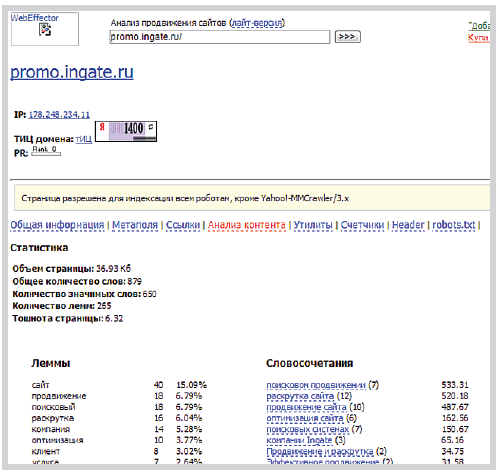The image size is (499, 472).
Task: Click the Тошнота страницы 6.32 line
Action: 68,319
